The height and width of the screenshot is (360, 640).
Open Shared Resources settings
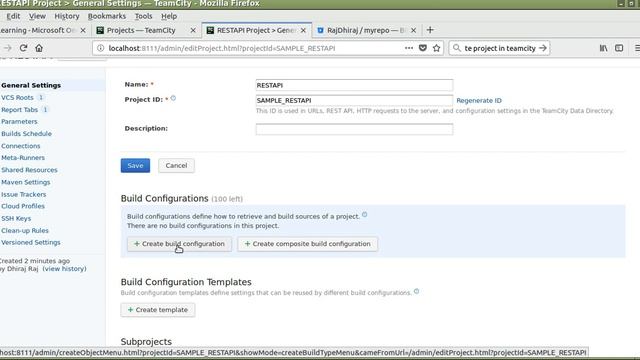(29, 170)
